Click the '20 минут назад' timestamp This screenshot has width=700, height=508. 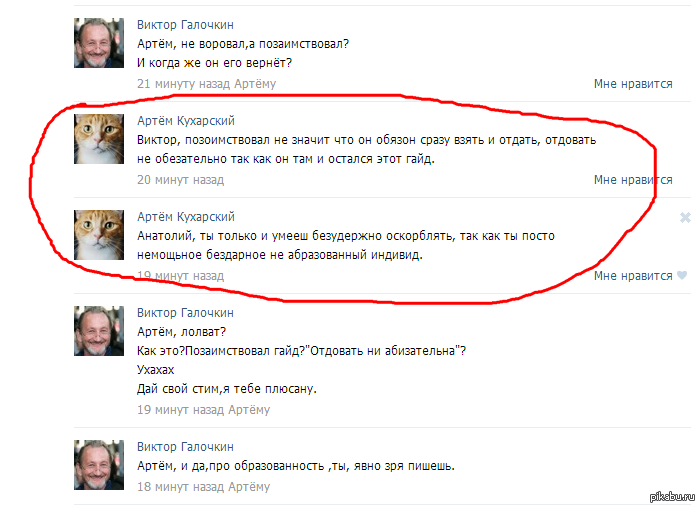180,180
